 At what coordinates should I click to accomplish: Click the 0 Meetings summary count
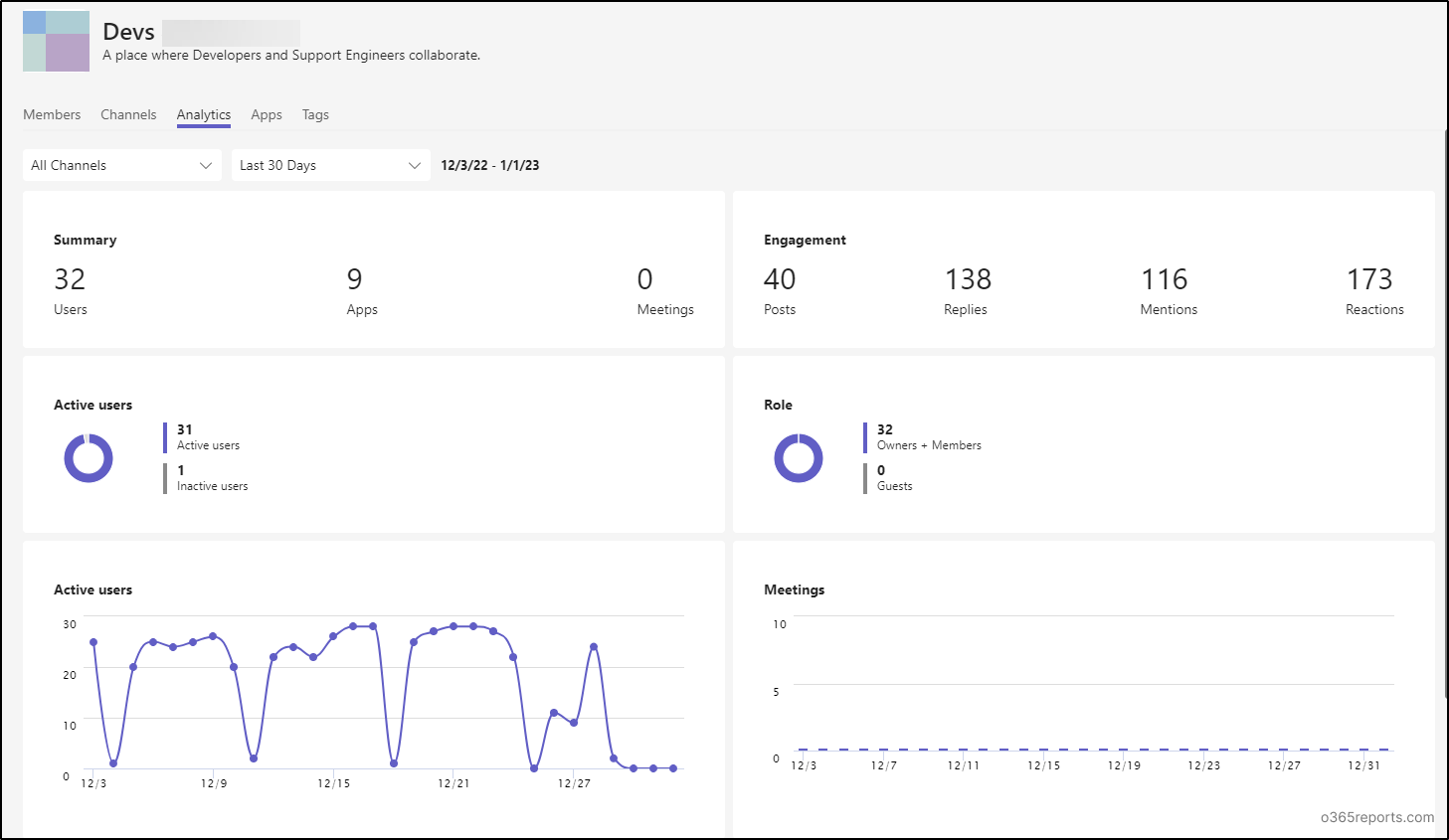(665, 291)
